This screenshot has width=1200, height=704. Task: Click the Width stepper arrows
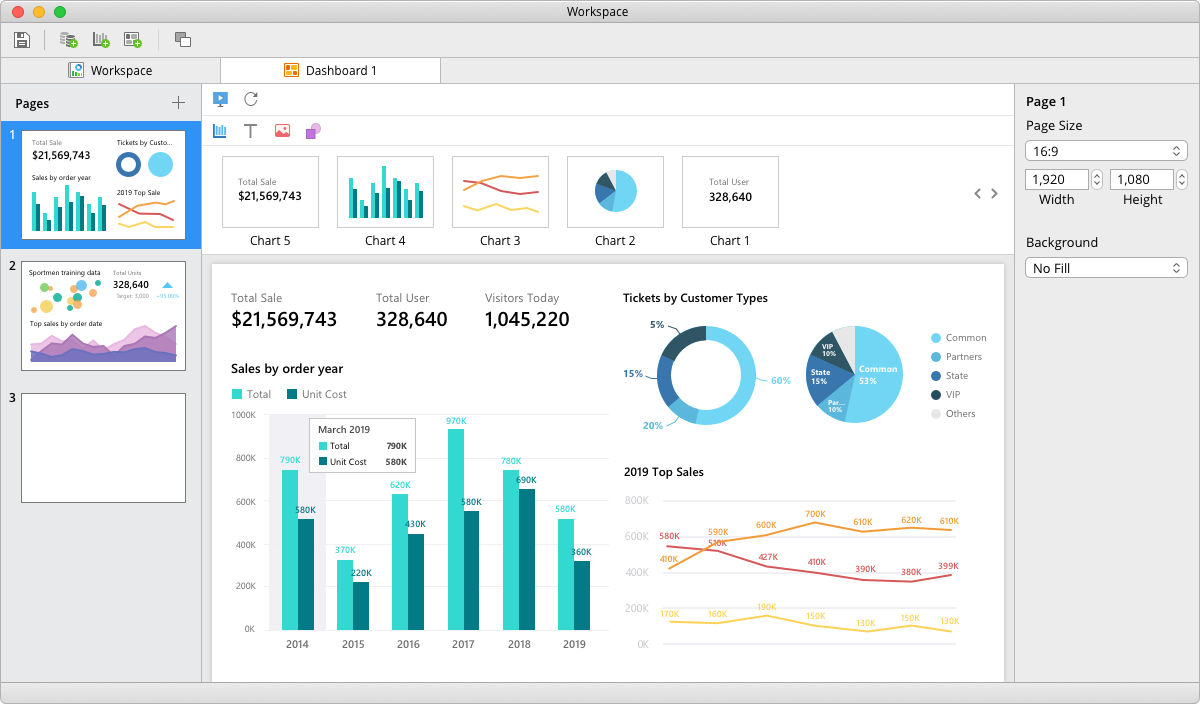point(1096,180)
